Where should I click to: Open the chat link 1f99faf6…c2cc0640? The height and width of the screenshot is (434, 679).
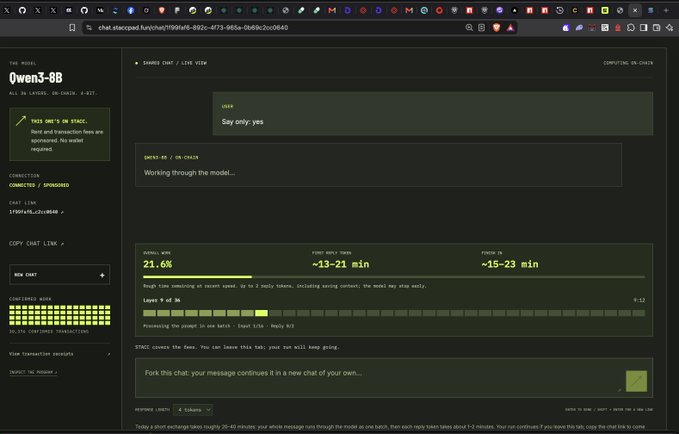[36, 212]
